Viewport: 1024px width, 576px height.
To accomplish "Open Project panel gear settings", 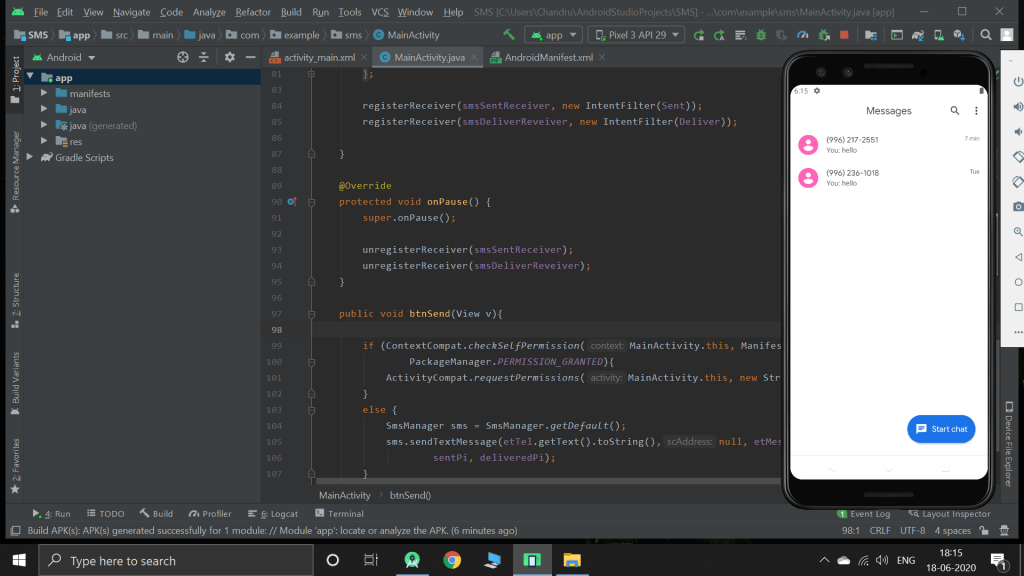I will point(229,58).
